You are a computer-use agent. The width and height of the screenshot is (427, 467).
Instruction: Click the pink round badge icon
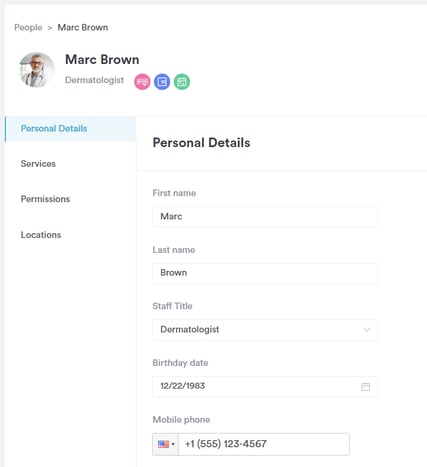point(142,82)
